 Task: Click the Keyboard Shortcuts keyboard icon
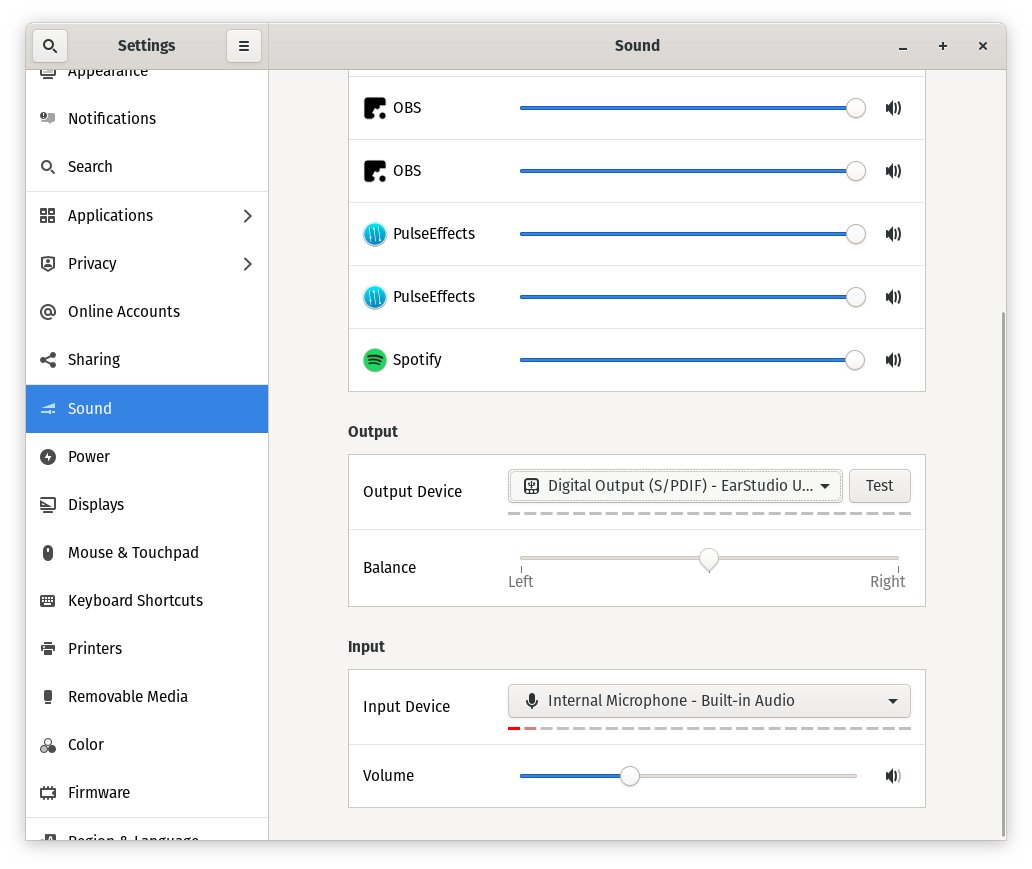tap(47, 600)
